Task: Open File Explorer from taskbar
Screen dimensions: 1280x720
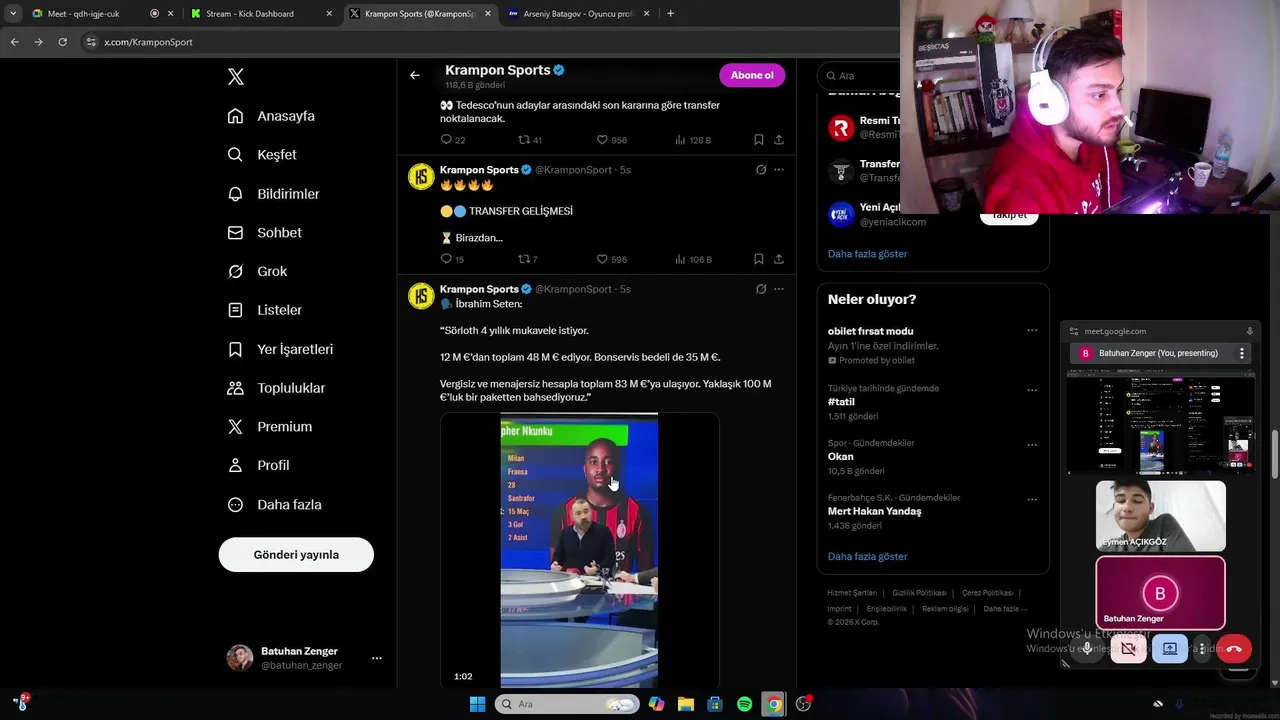Action: click(x=685, y=704)
